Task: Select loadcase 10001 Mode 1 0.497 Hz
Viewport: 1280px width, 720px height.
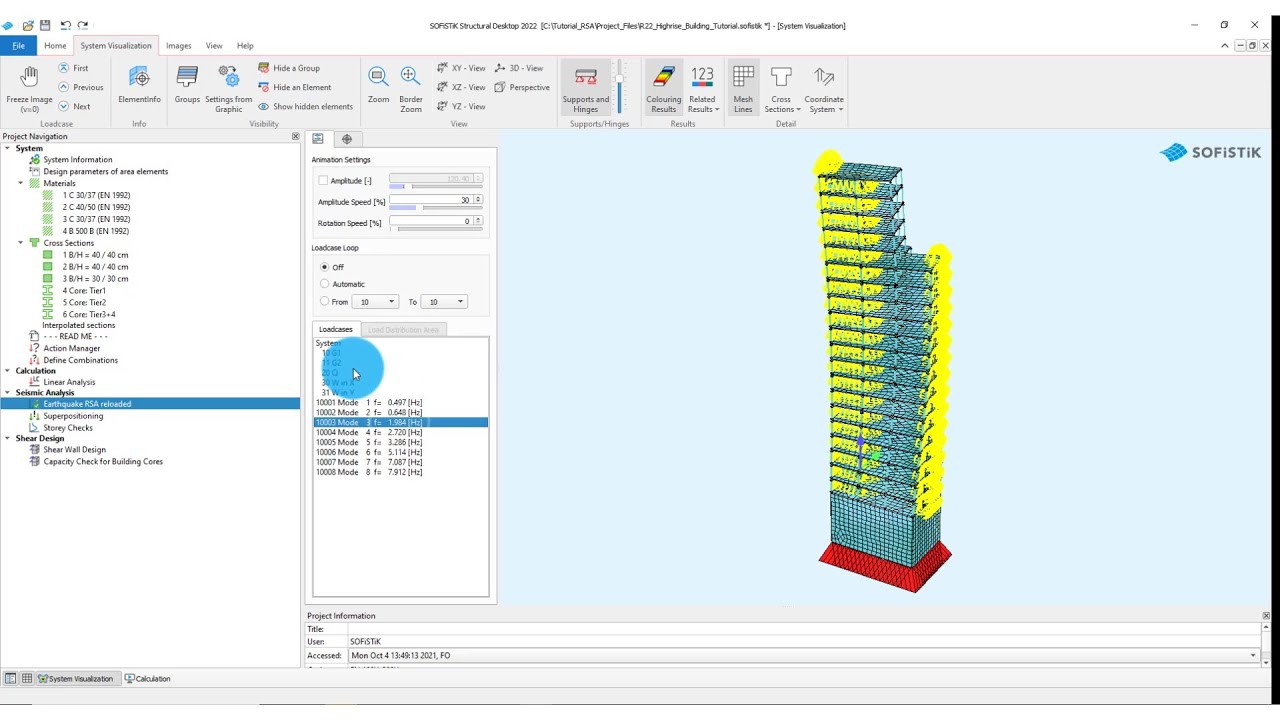Action: pyautogui.click(x=401, y=402)
